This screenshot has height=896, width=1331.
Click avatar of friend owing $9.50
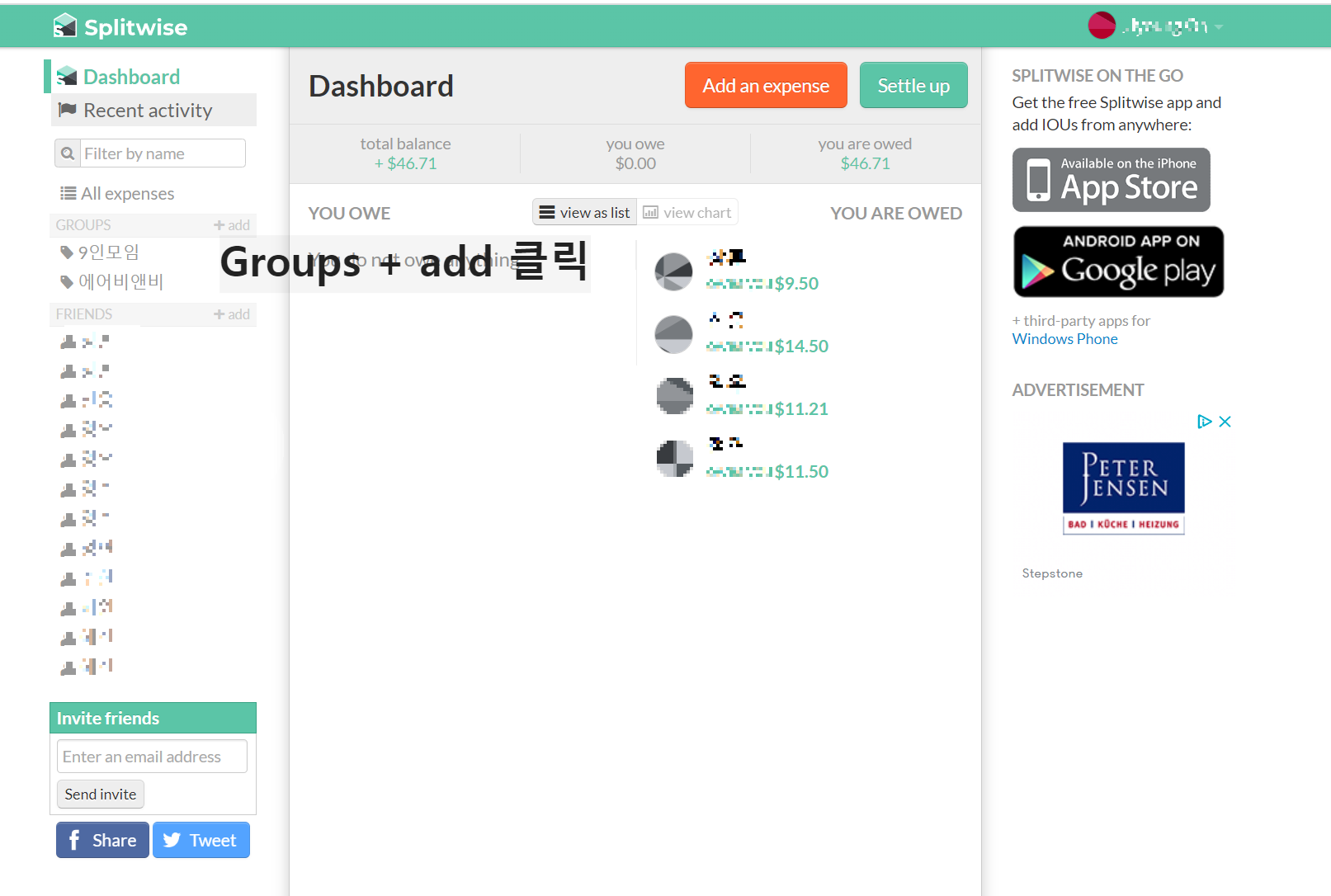pos(674,271)
